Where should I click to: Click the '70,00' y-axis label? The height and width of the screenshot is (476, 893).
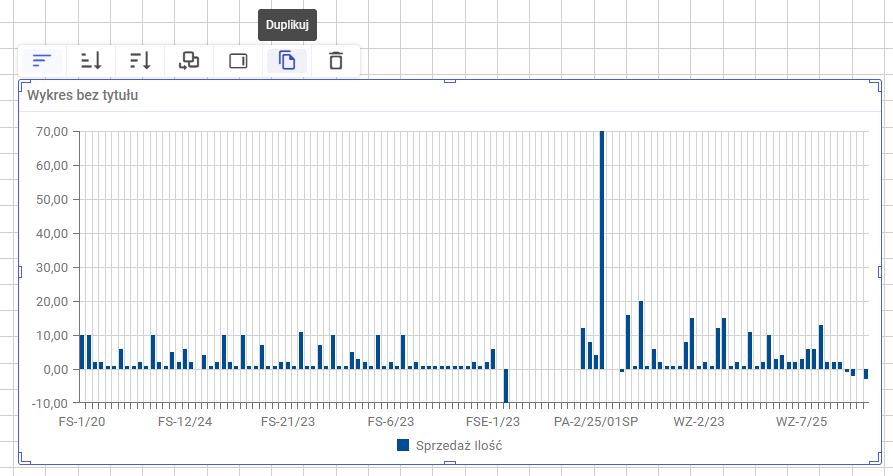click(x=50, y=131)
